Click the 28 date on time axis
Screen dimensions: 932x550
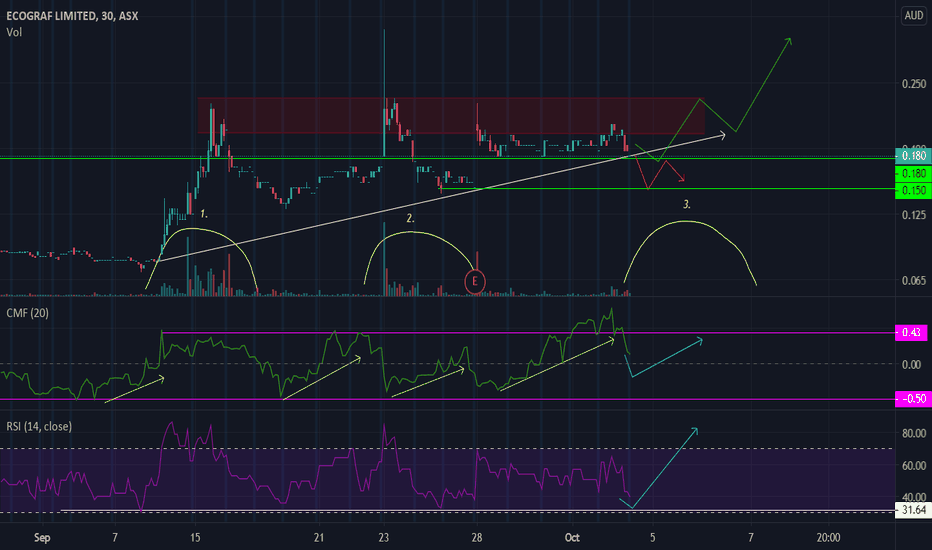pos(477,538)
